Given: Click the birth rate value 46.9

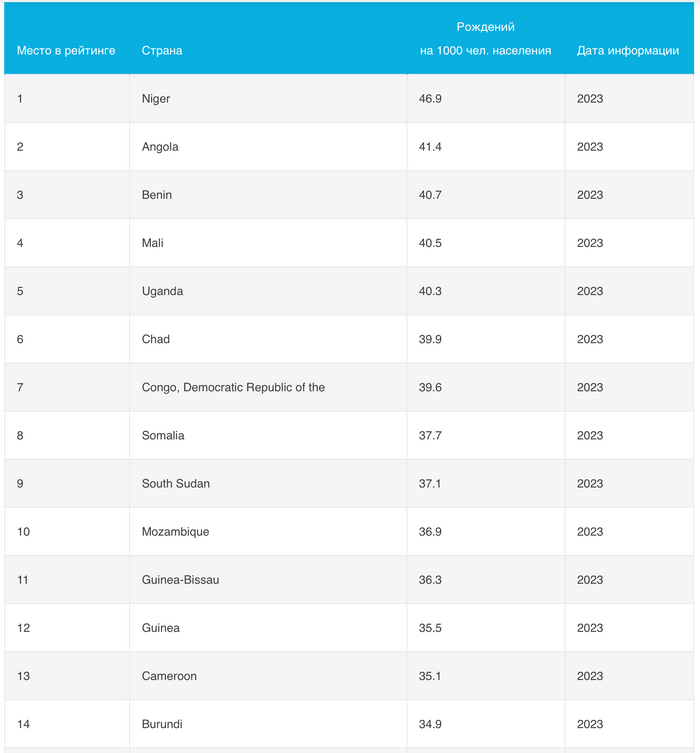Looking at the screenshot, I should (430, 99).
